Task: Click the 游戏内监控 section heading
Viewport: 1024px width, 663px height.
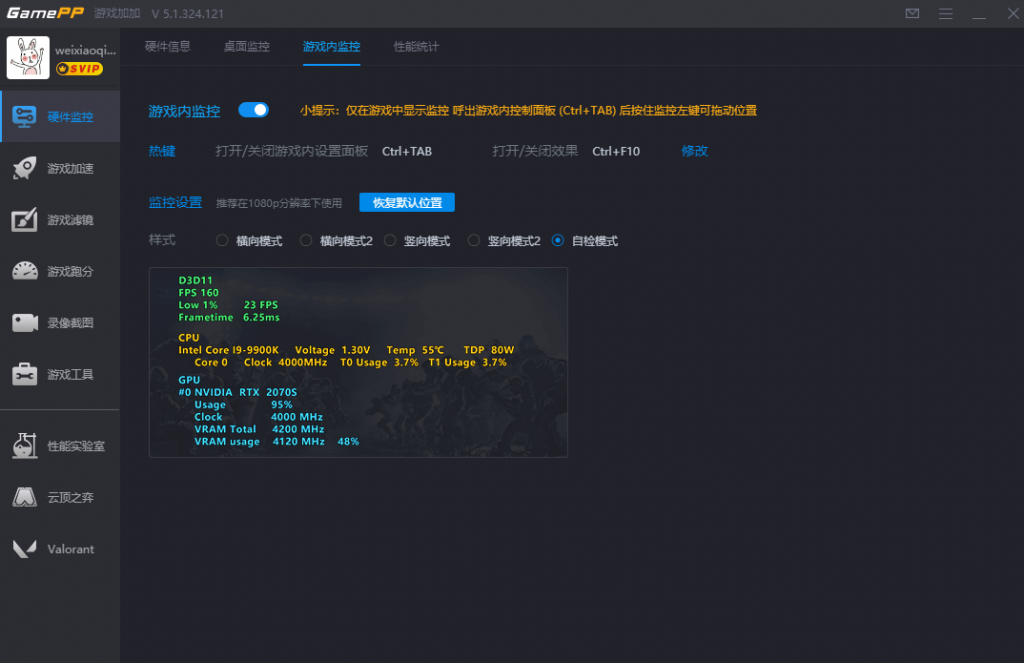Action: 184,111
